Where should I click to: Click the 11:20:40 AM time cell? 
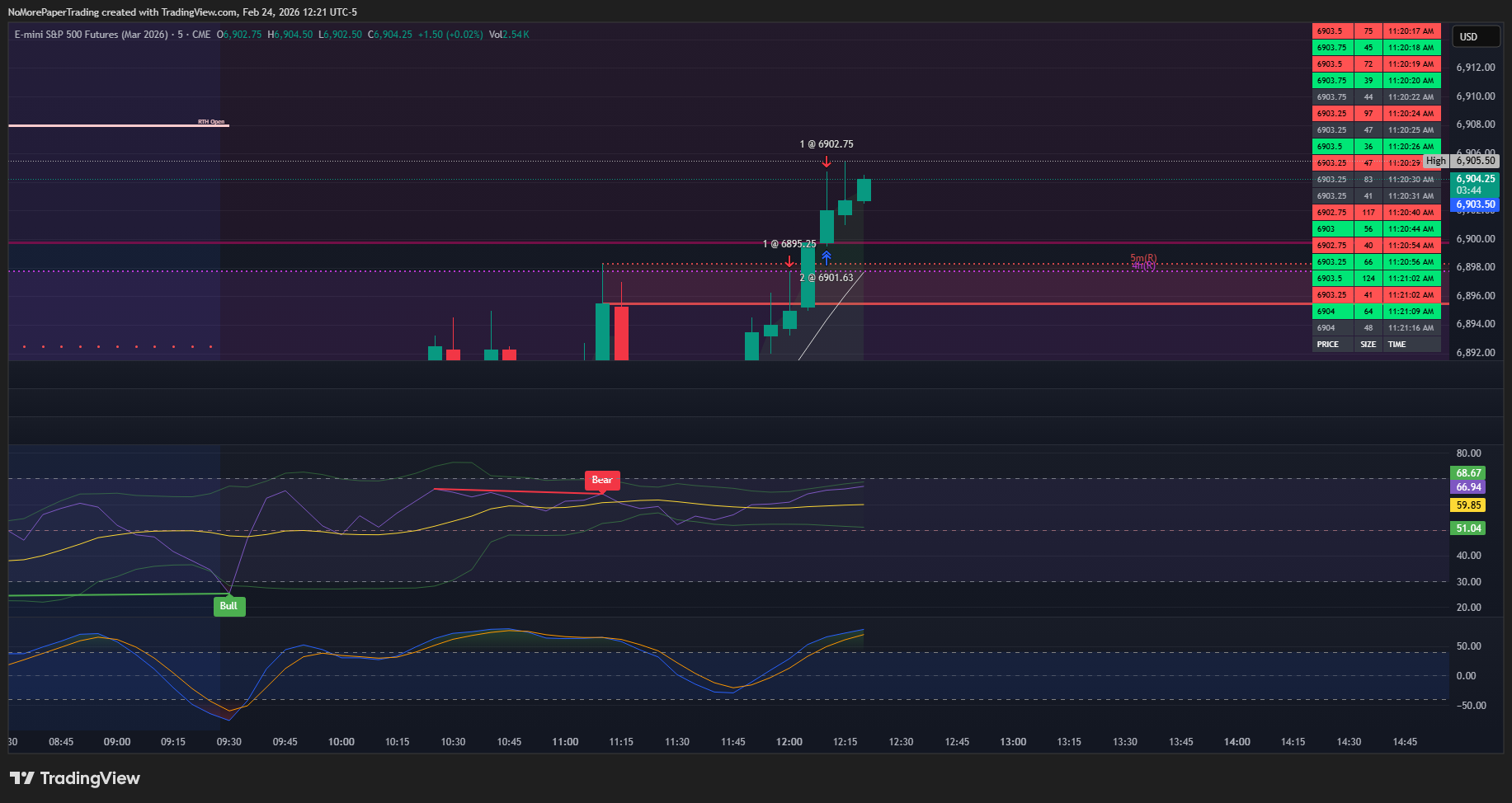point(1411,213)
